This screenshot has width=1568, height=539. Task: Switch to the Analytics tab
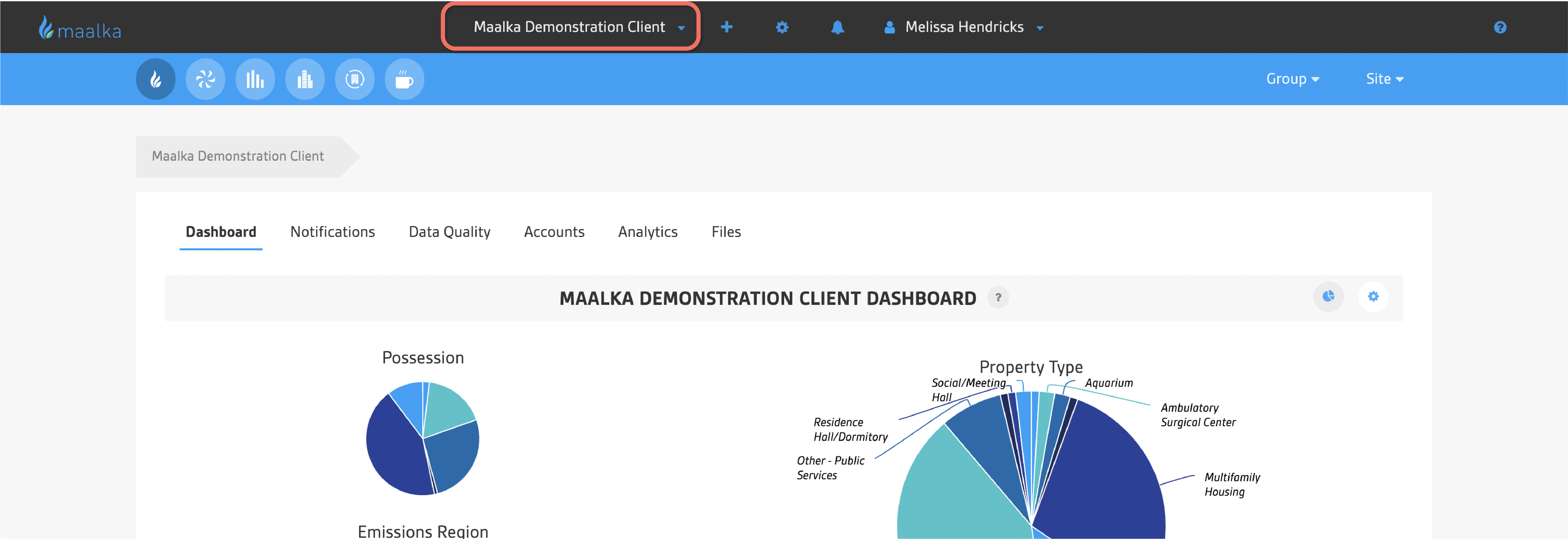(648, 232)
